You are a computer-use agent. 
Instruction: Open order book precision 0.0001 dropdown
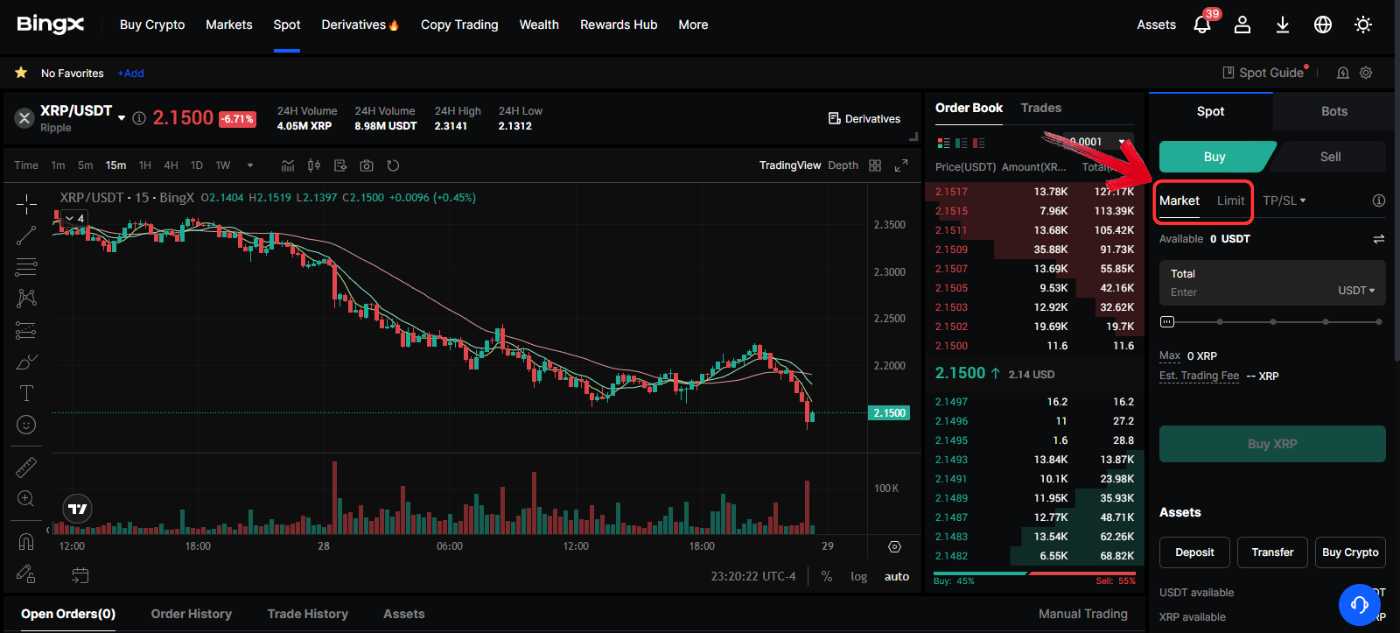coord(1100,142)
